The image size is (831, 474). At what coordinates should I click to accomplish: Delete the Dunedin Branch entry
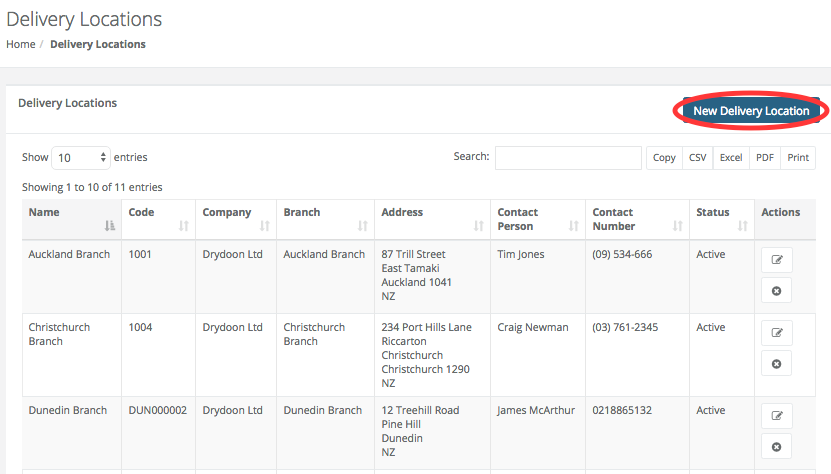pyautogui.click(x=776, y=445)
